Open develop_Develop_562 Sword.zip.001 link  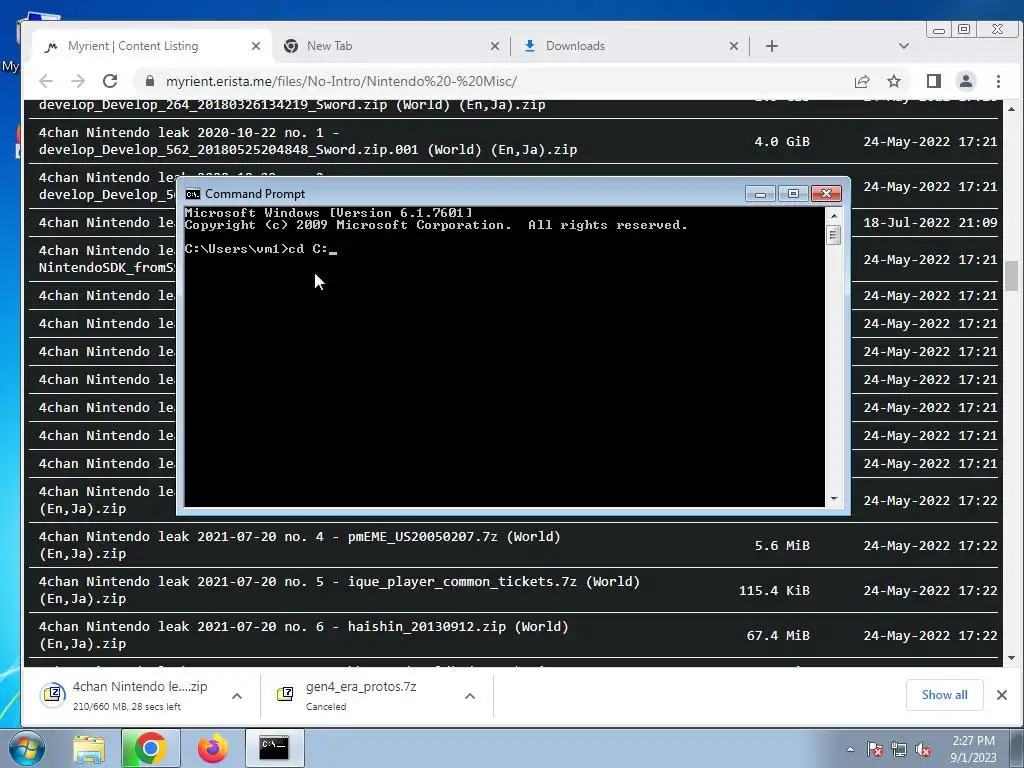308,141
